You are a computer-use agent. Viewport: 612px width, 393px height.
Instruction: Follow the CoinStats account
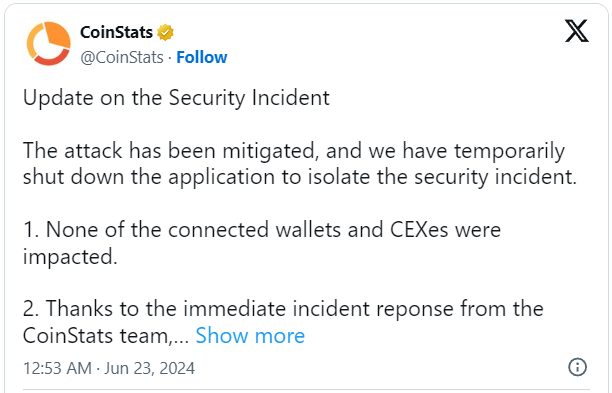(x=201, y=57)
